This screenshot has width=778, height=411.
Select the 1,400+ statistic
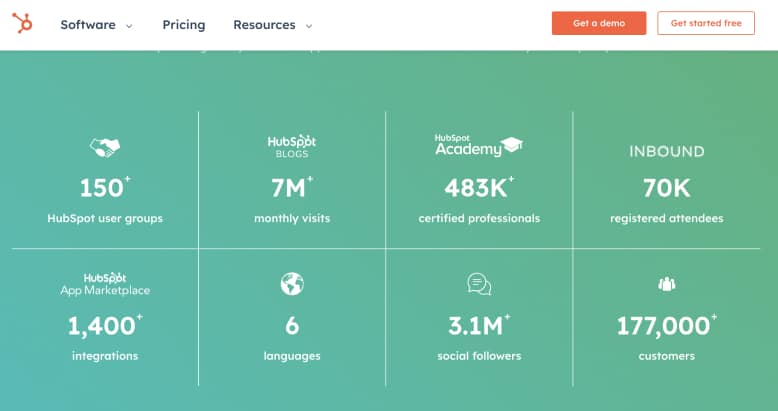pos(105,326)
